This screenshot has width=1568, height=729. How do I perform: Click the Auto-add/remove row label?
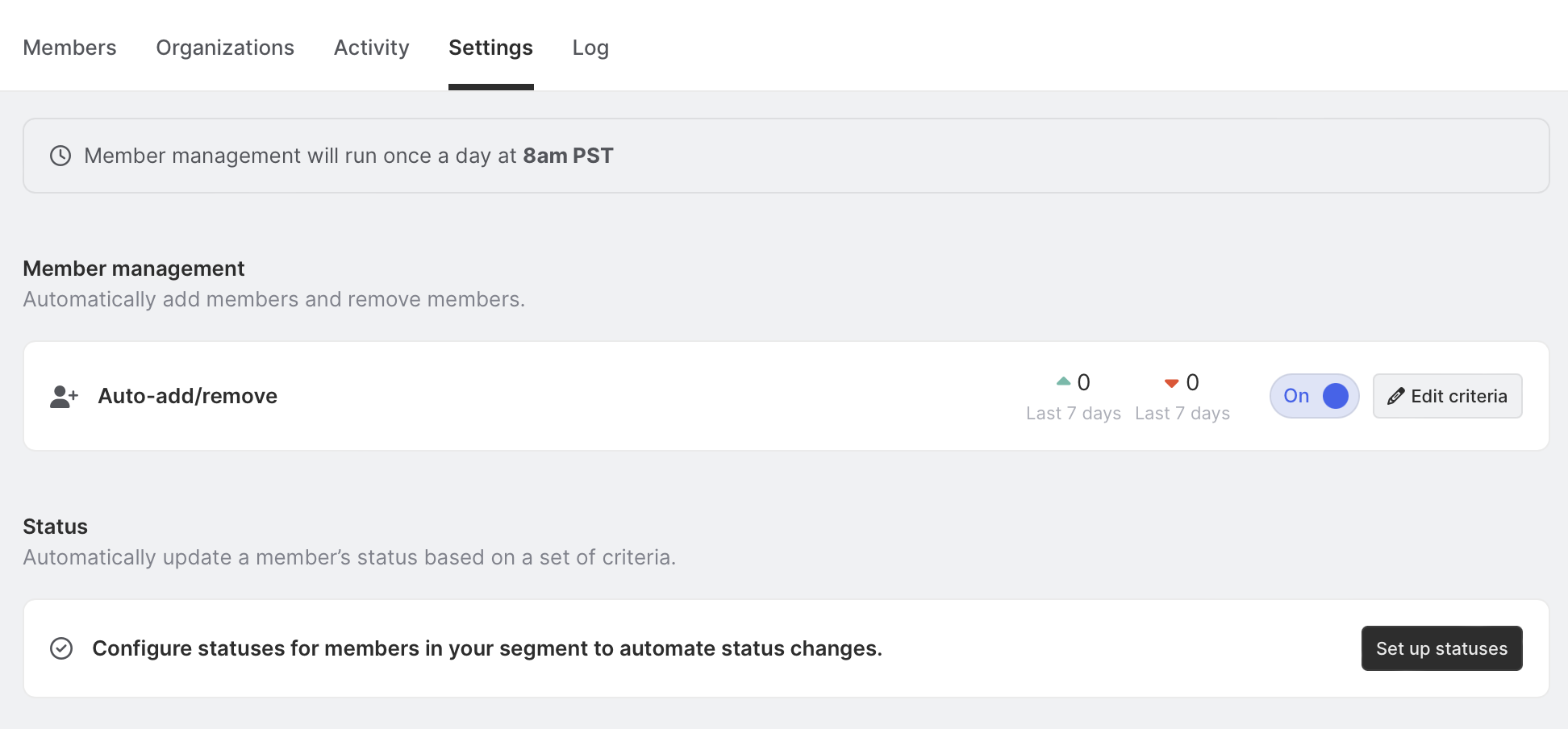click(187, 396)
